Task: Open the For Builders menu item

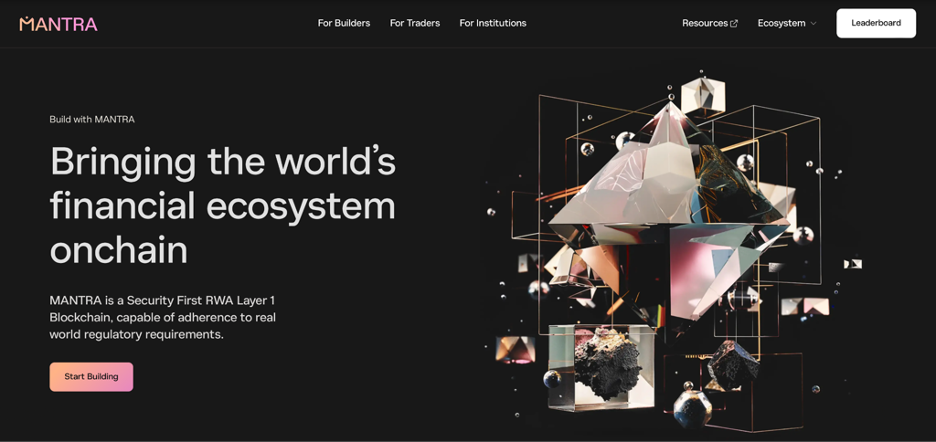Action: pyautogui.click(x=344, y=23)
